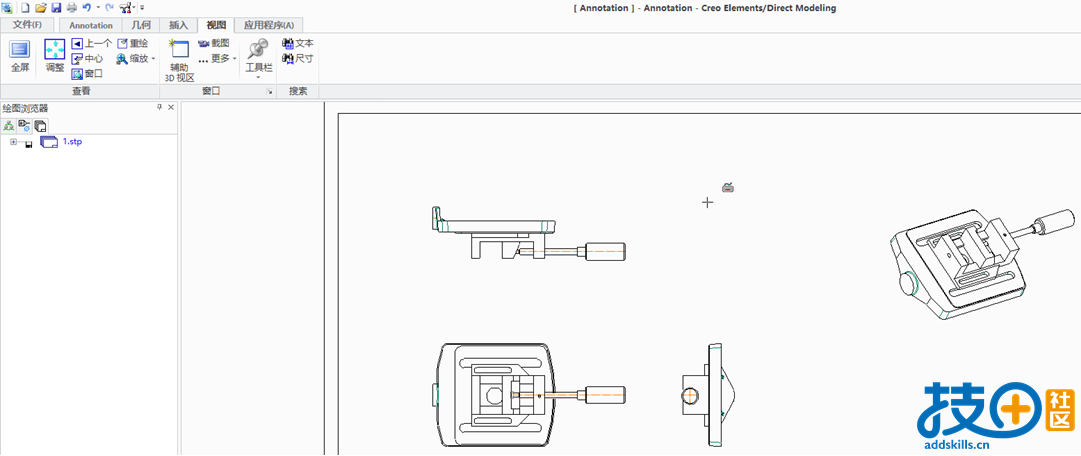The width and height of the screenshot is (1081, 456).
Task: Click the application logo icon in title bar
Action: (x=7, y=8)
